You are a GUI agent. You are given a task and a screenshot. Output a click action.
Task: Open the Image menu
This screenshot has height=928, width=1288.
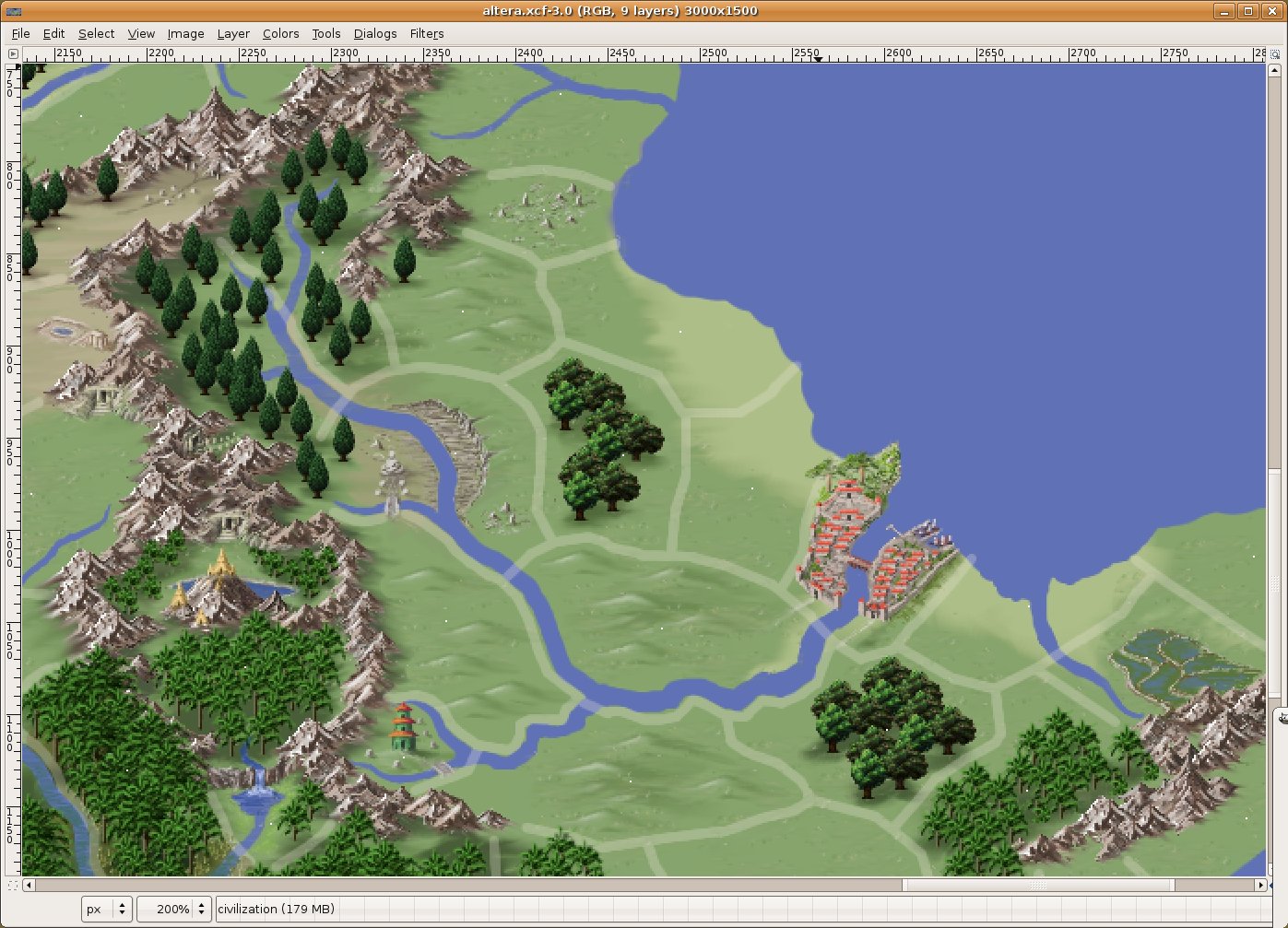(x=185, y=33)
